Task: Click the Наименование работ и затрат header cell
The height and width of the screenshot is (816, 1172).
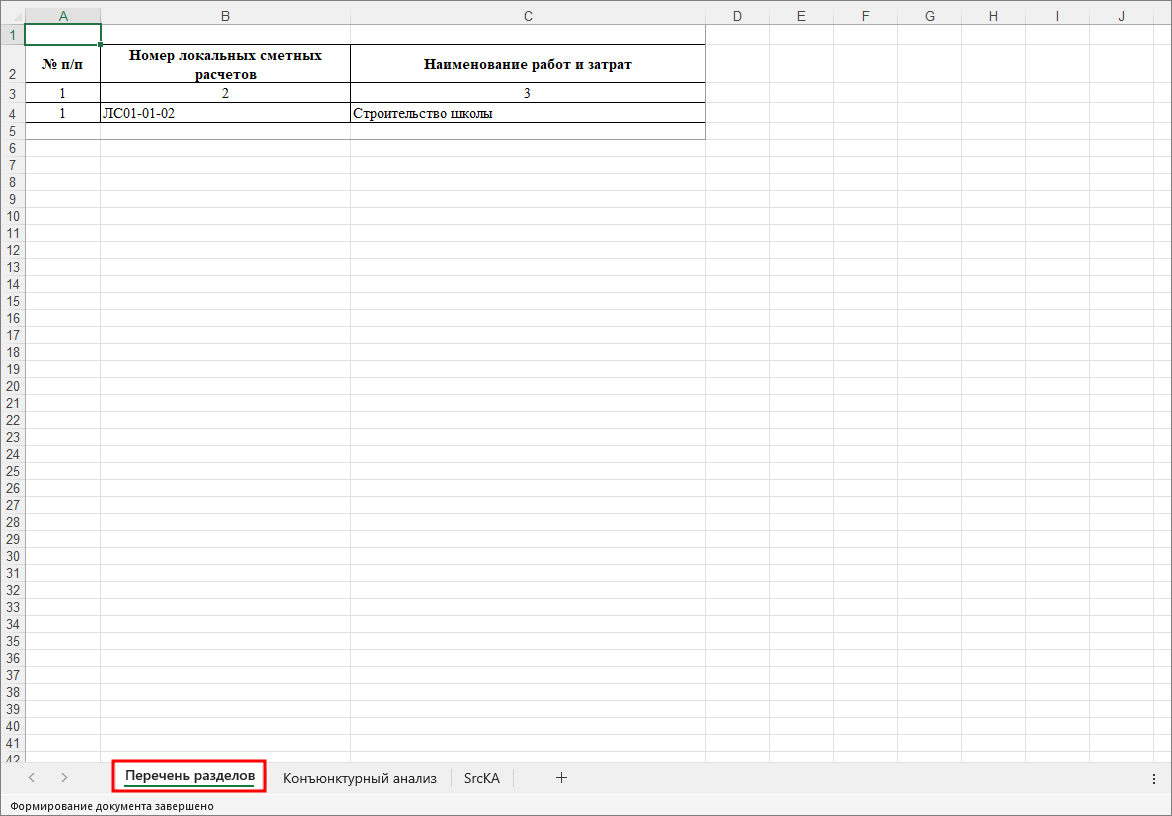Action: click(x=528, y=65)
